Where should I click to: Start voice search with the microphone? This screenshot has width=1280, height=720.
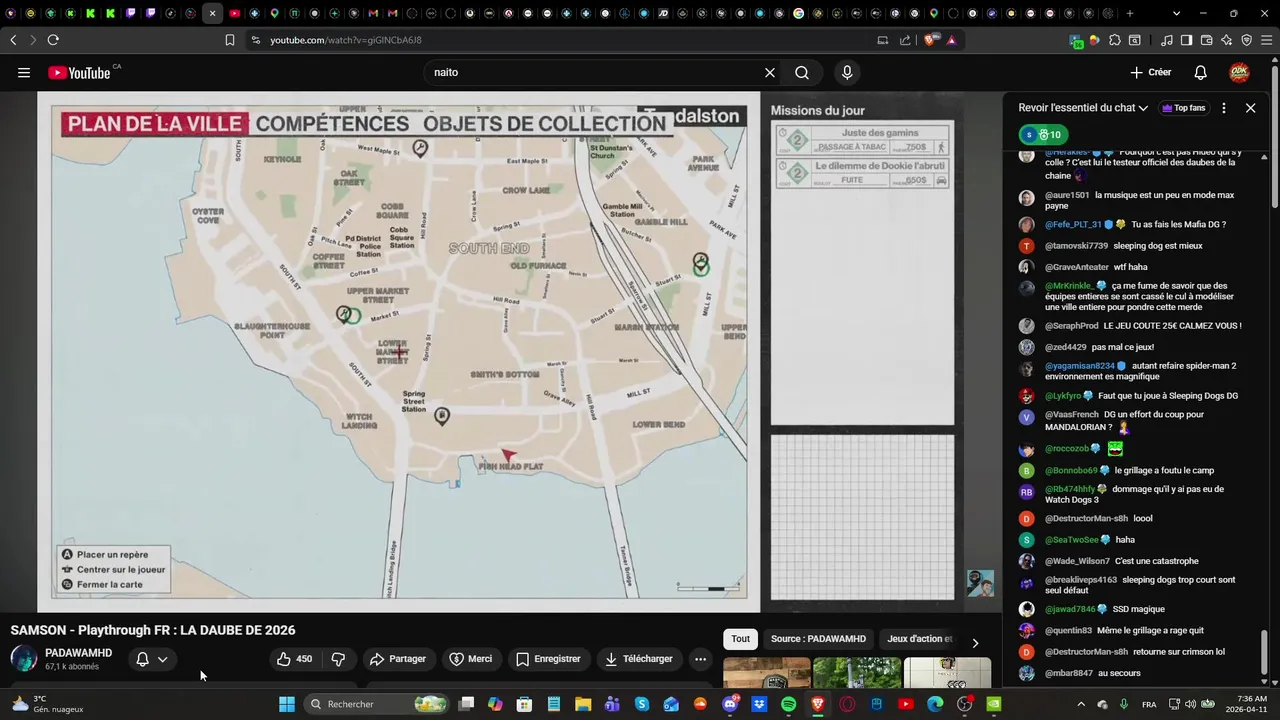click(847, 72)
